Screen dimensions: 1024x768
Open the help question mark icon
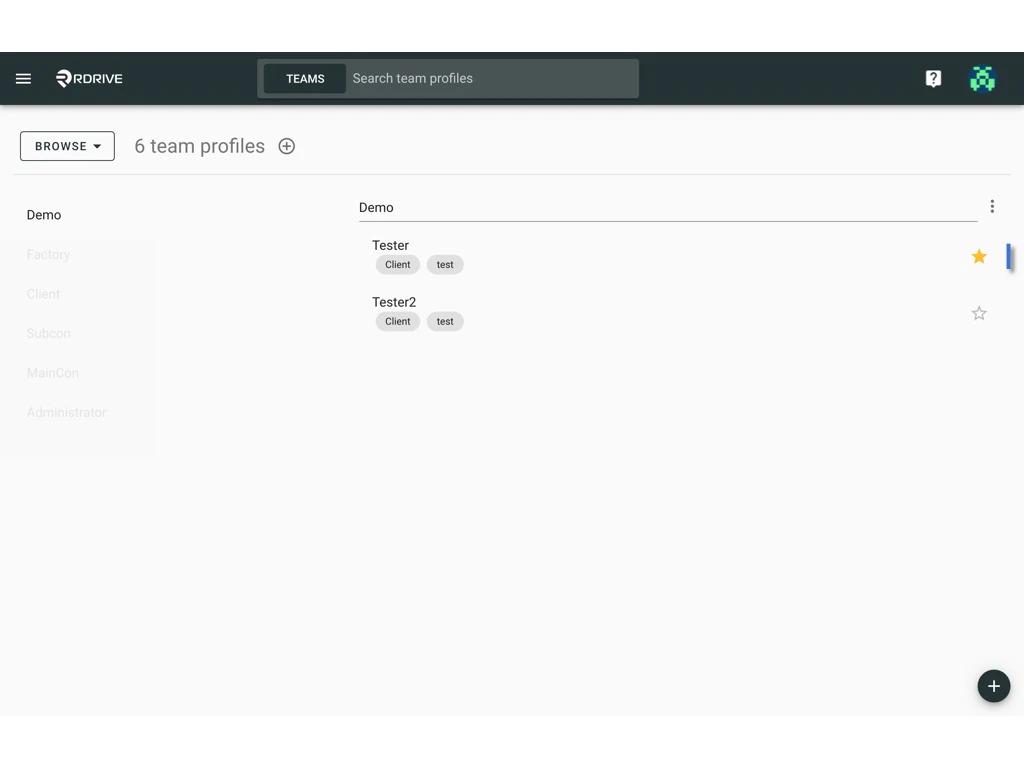click(x=933, y=78)
